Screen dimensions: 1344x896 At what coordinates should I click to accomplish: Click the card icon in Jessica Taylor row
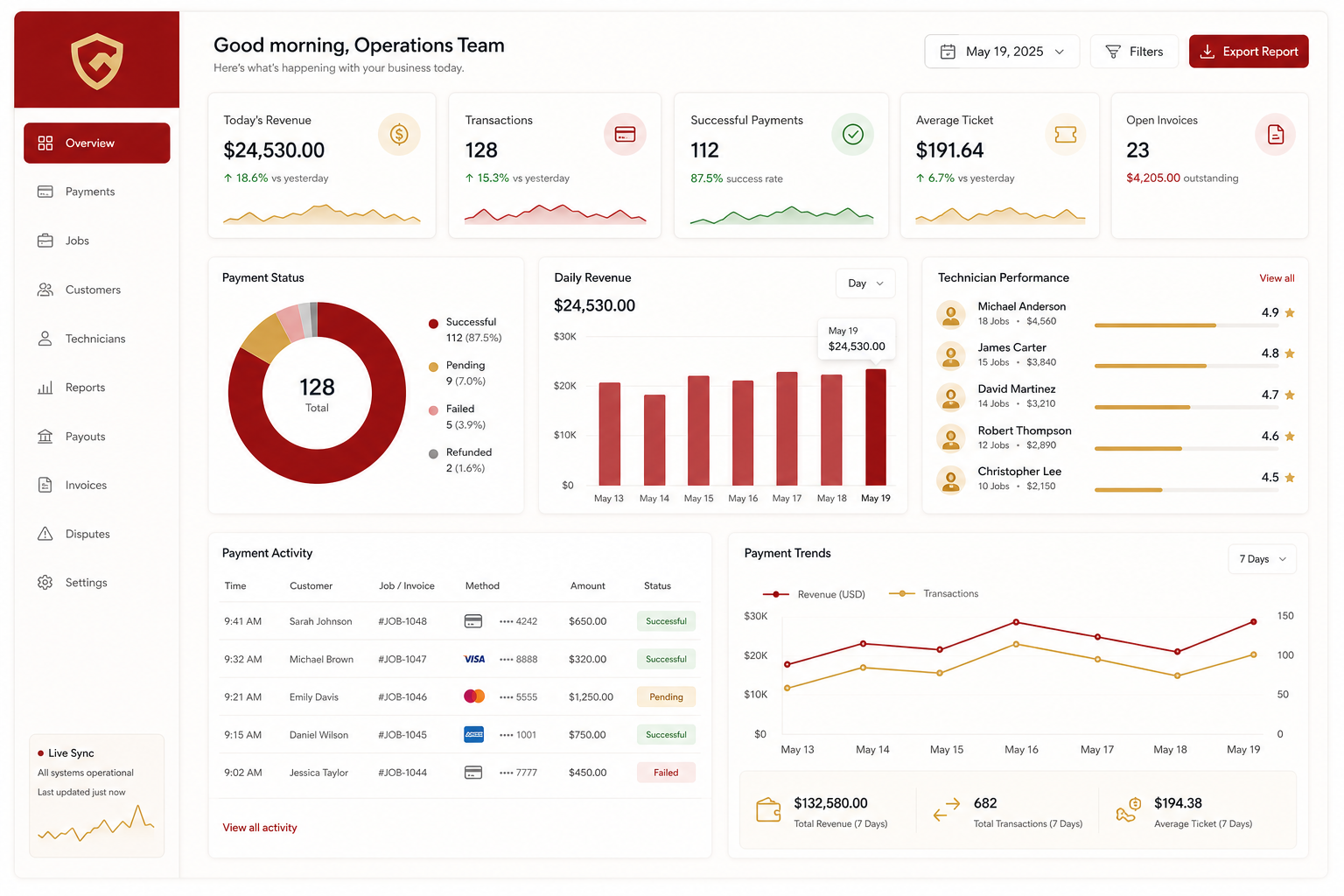pyautogui.click(x=473, y=773)
